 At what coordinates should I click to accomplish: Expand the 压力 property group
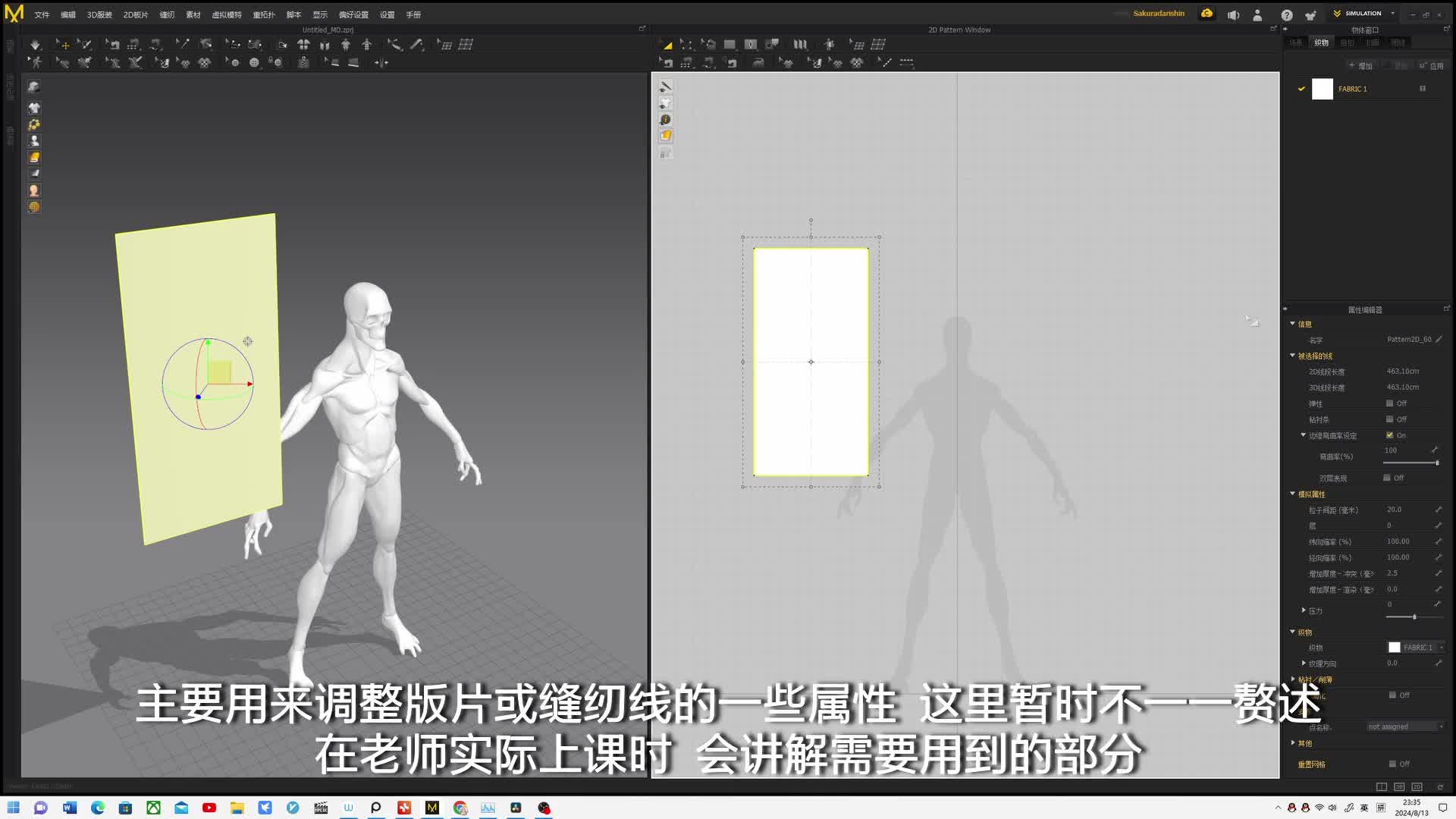[x=1304, y=610]
